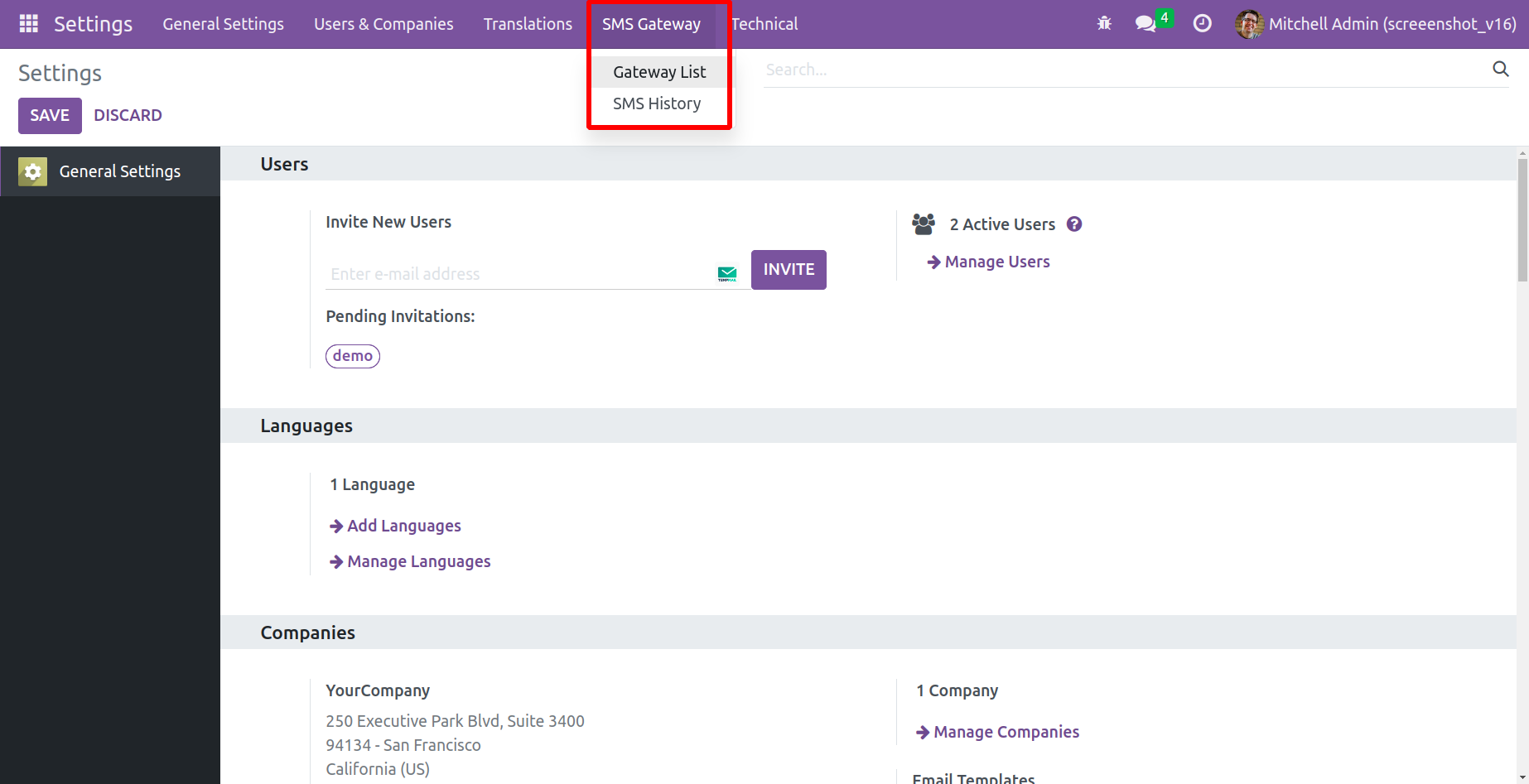Click the General Settings gear icon
Image resolution: width=1529 pixels, height=784 pixels.
pyautogui.click(x=33, y=171)
